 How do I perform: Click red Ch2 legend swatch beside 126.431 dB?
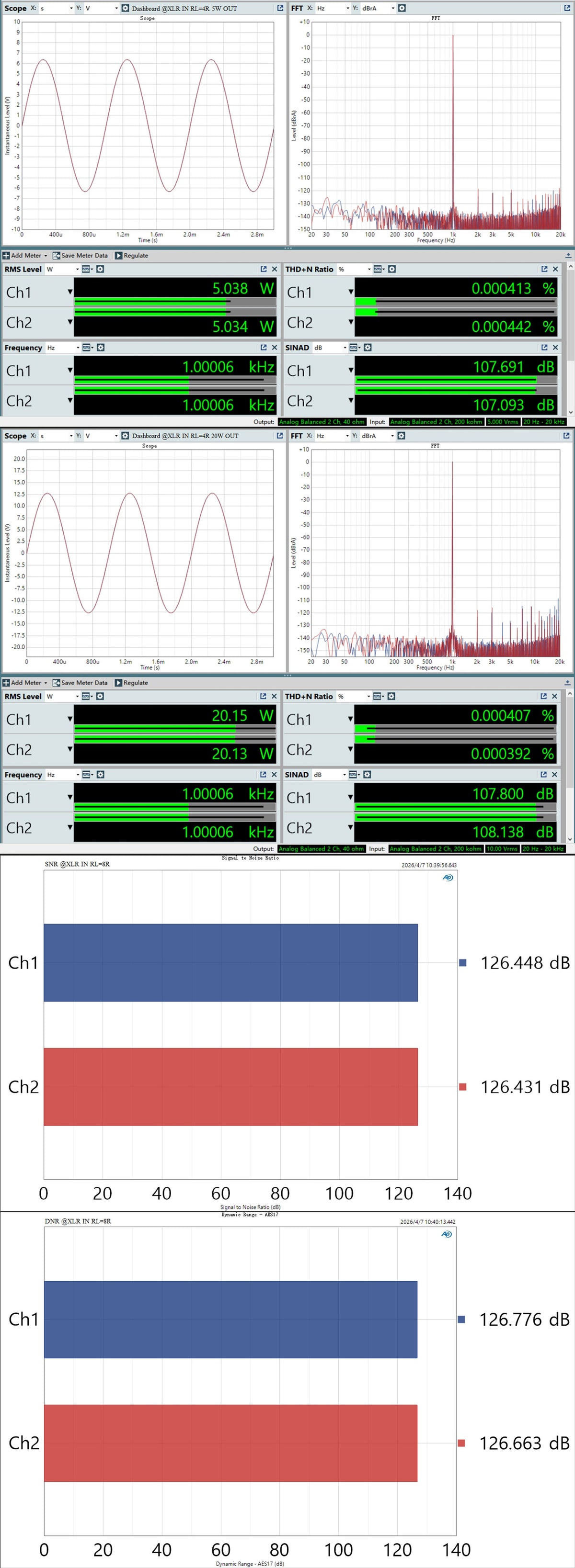point(462,1087)
